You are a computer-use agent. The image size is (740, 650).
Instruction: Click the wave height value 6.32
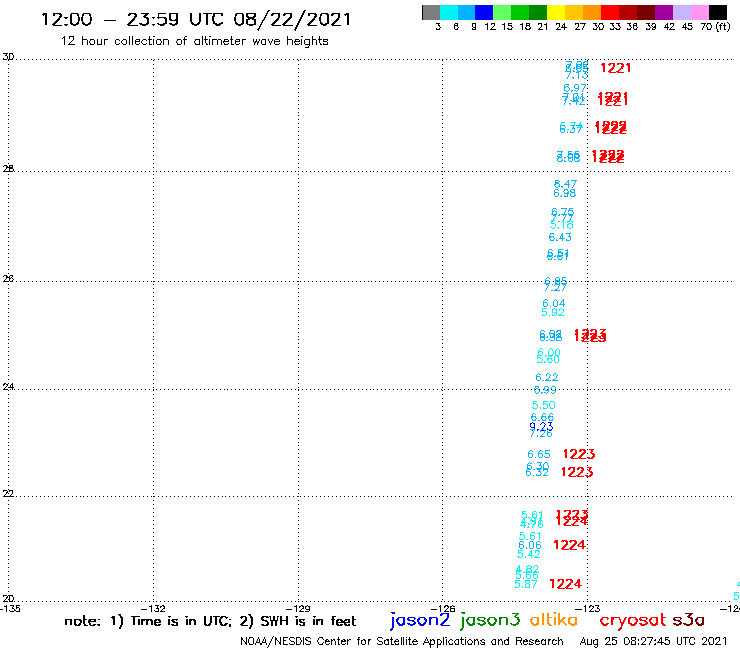[x=537, y=472]
